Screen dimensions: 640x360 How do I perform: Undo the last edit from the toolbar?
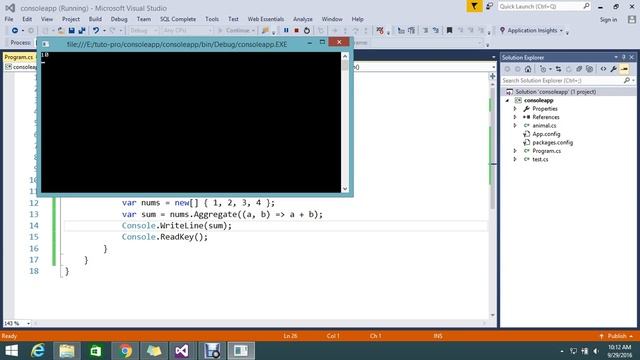pos(96,31)
